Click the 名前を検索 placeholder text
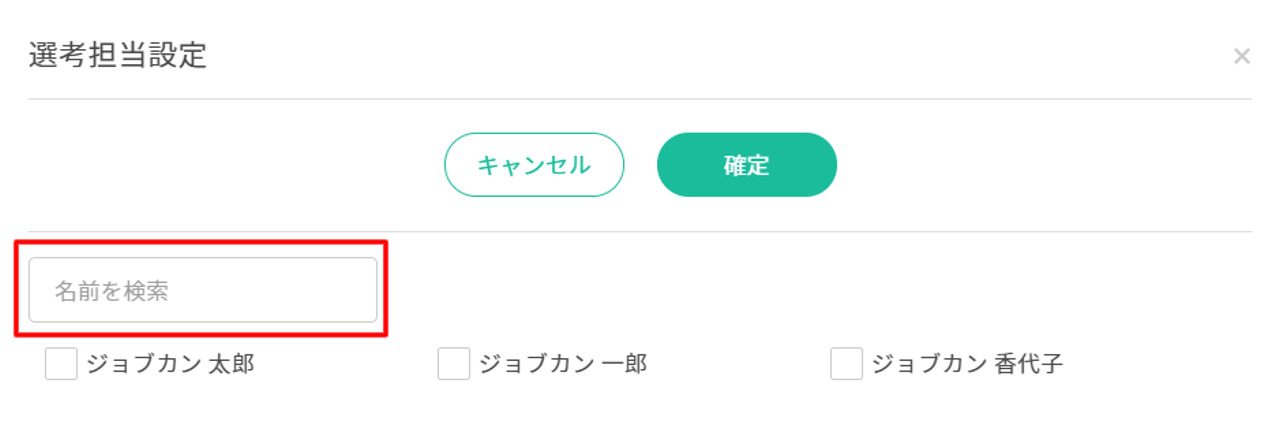 [x=111, y=291]
